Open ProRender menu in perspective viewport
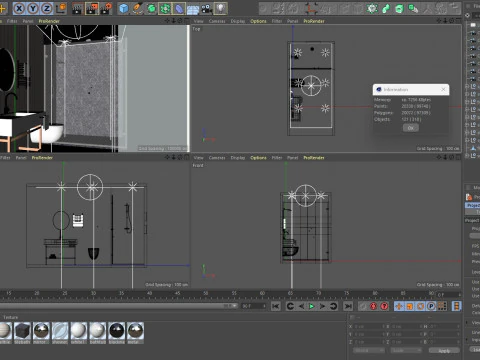This screenshot has width=480, height=360. (49, 21)
